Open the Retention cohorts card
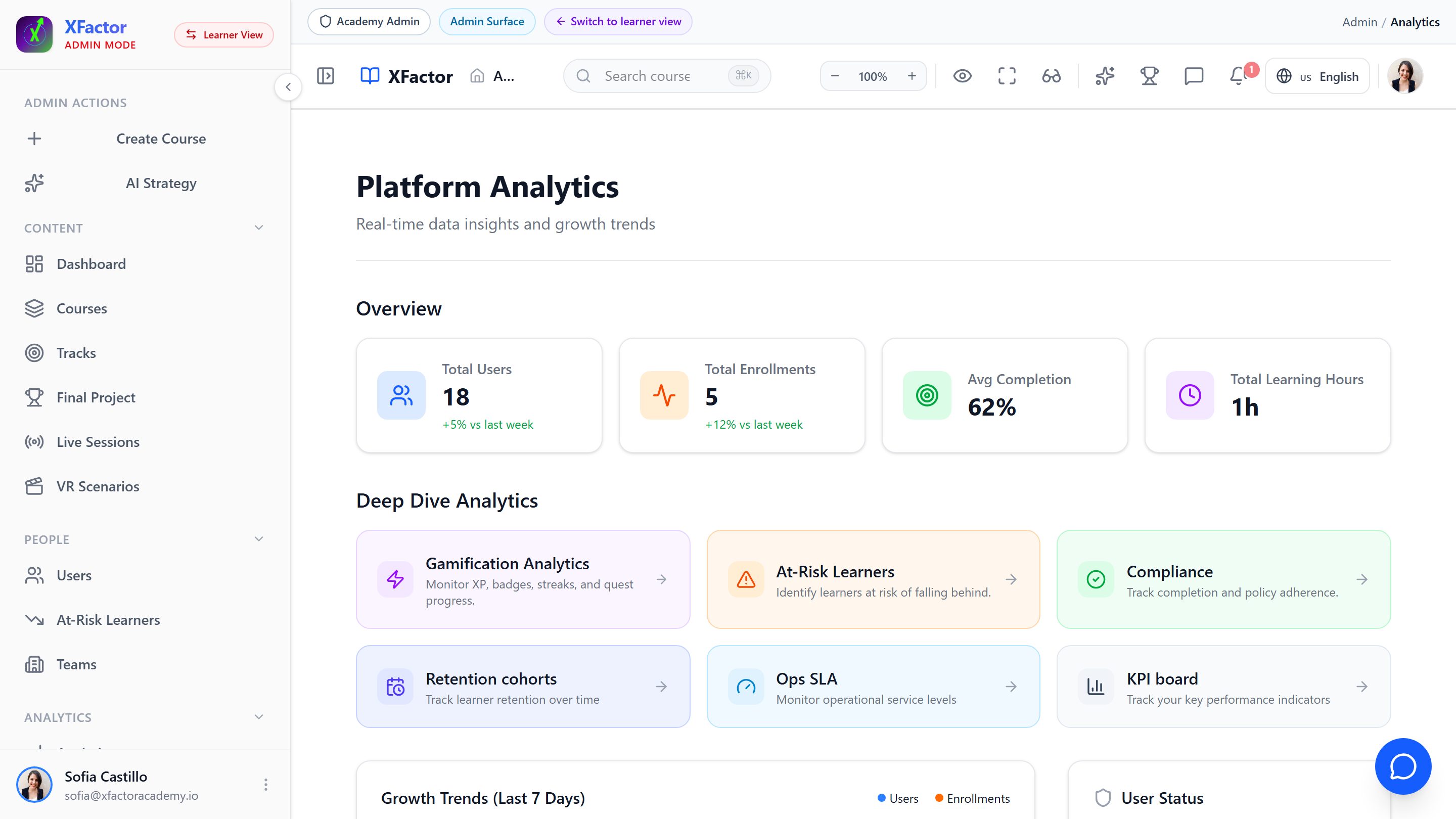 point(523,687)
